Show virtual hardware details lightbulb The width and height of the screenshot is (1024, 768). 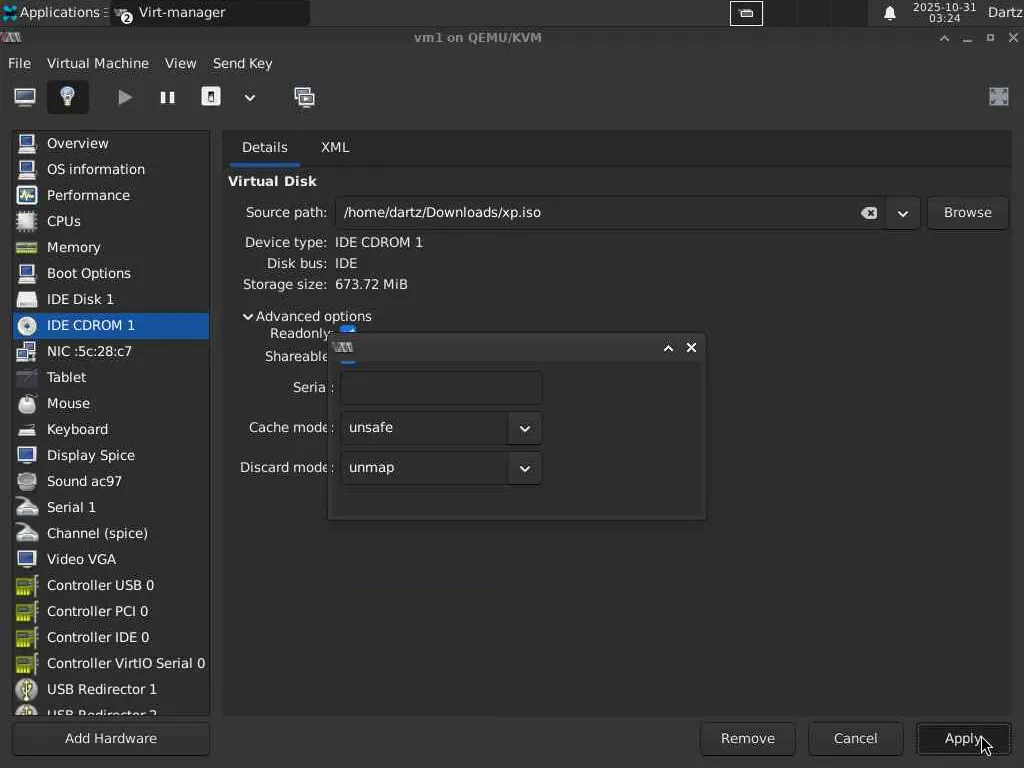pos(68,97)
